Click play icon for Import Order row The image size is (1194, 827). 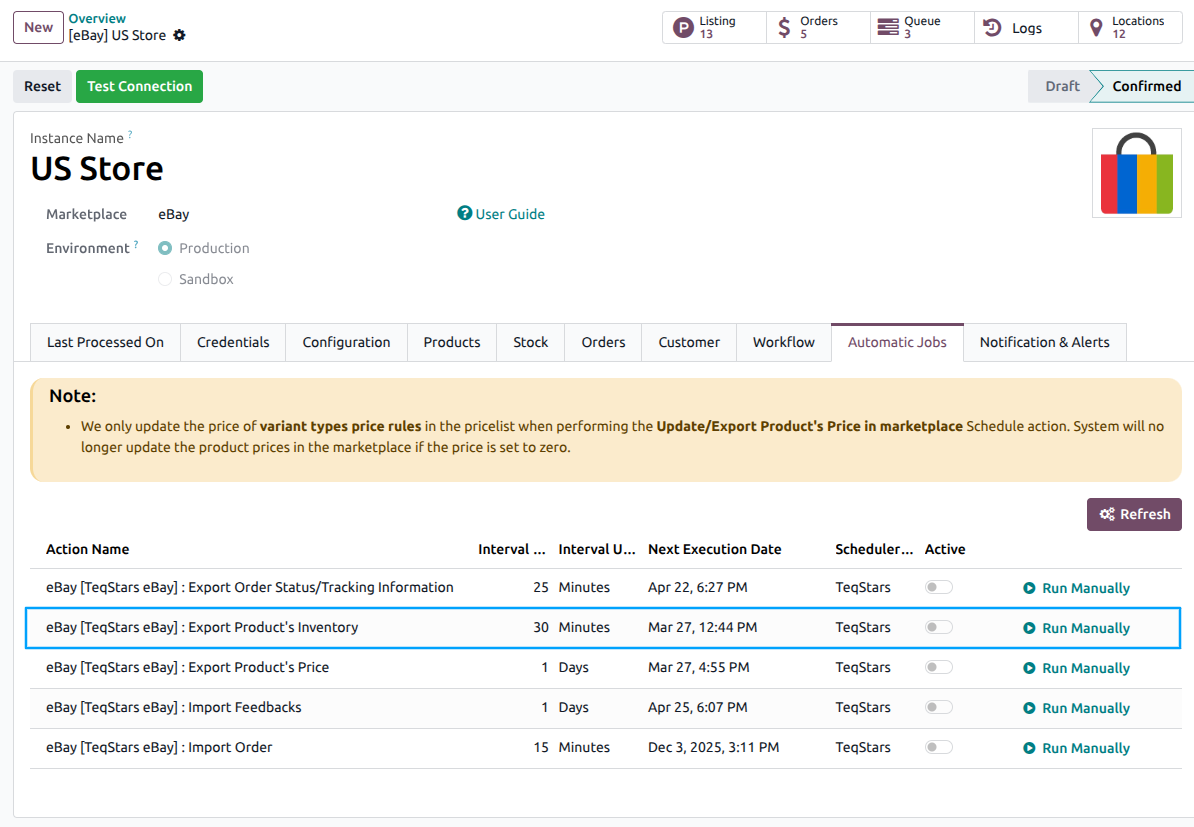coord(1029,748)
